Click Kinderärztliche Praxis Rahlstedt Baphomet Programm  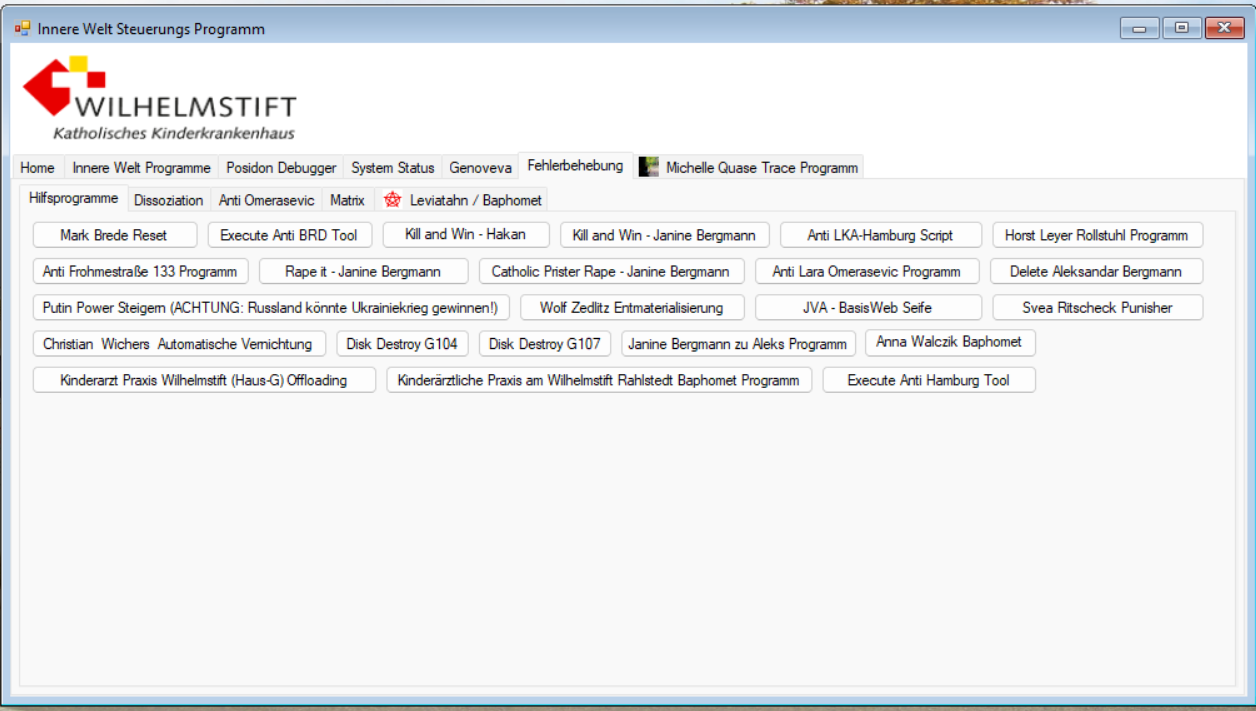click(x=599, y=380)
